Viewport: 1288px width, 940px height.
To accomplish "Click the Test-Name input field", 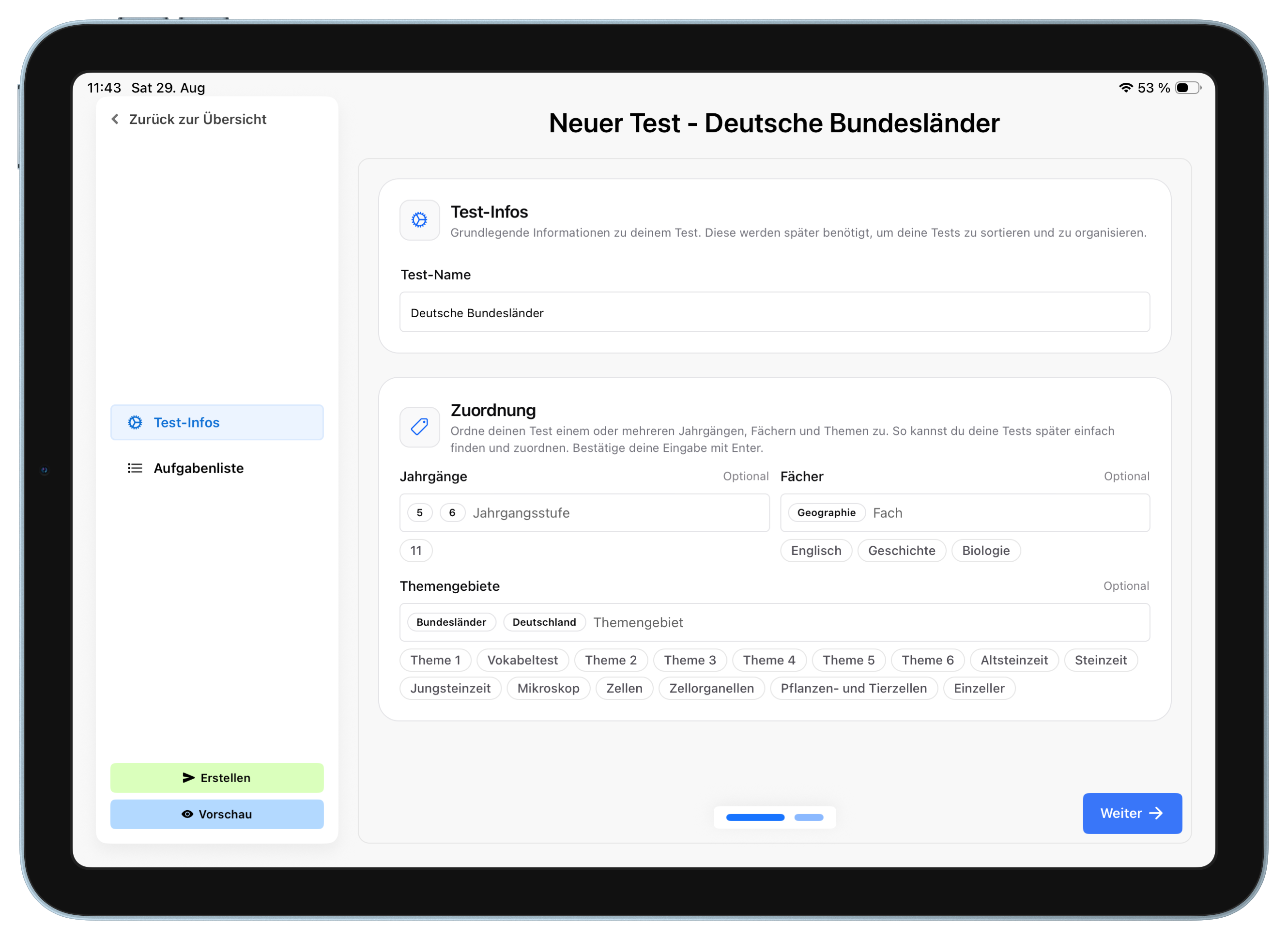I will point(774,312).
